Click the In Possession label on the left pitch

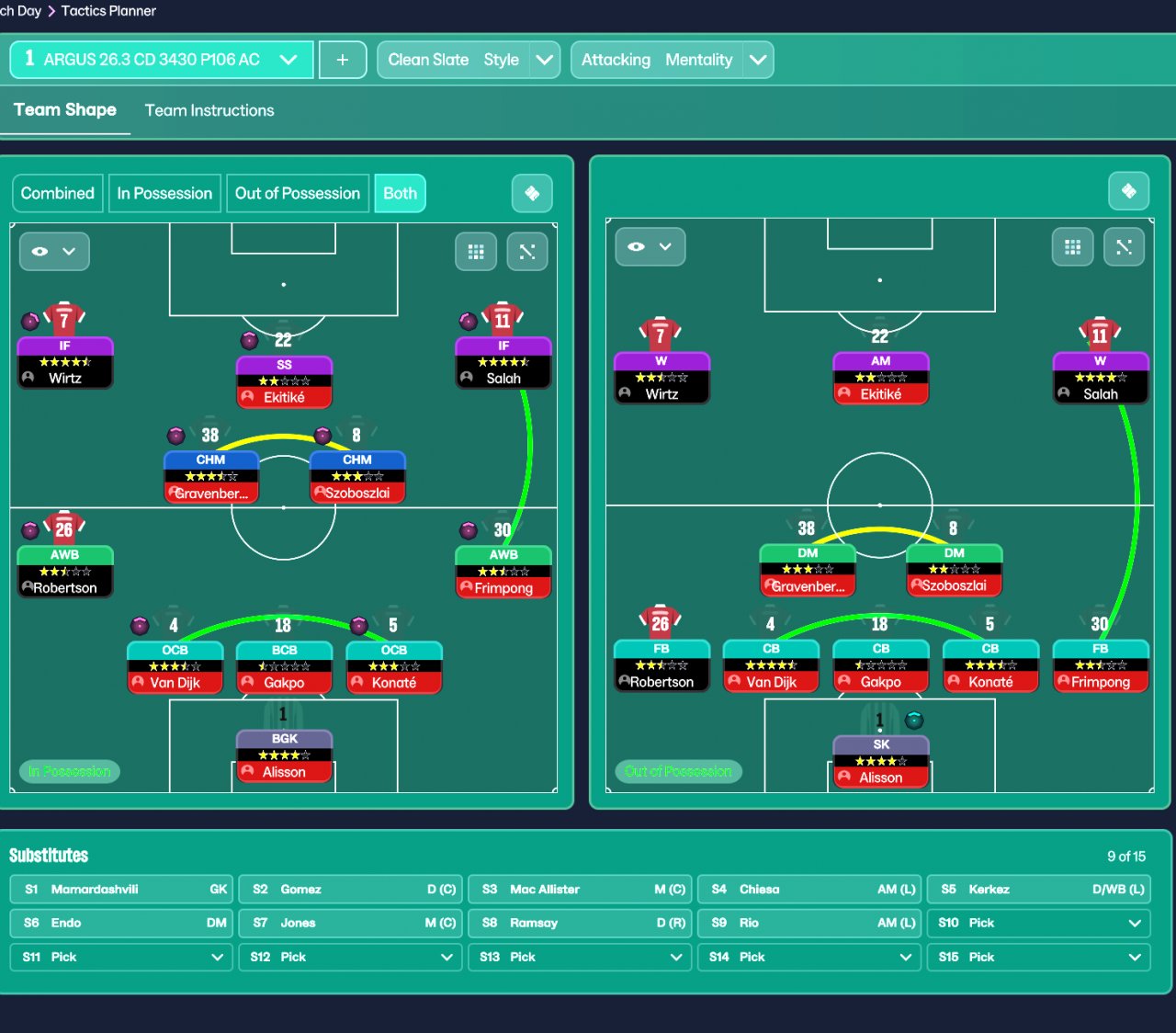[x=69, y=771]
